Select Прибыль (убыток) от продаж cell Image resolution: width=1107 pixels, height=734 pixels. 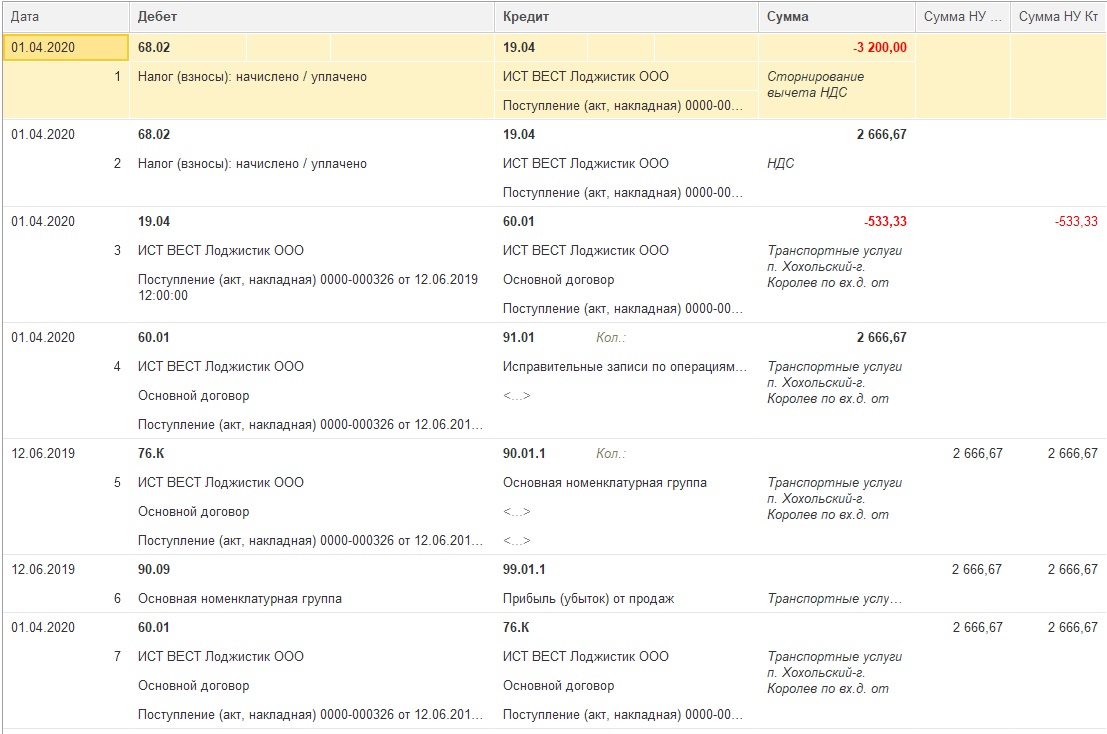tap(588, 598)
